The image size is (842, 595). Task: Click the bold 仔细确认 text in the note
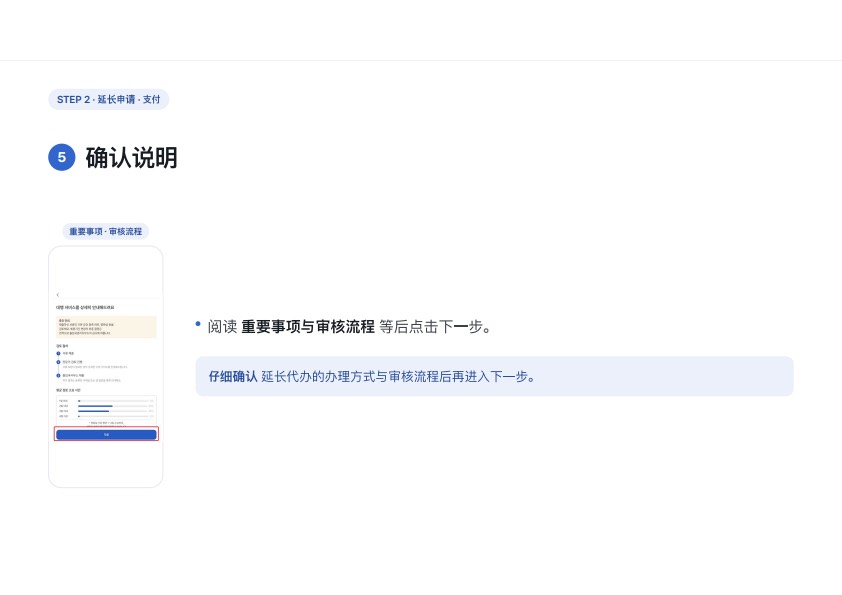[233, 376]
